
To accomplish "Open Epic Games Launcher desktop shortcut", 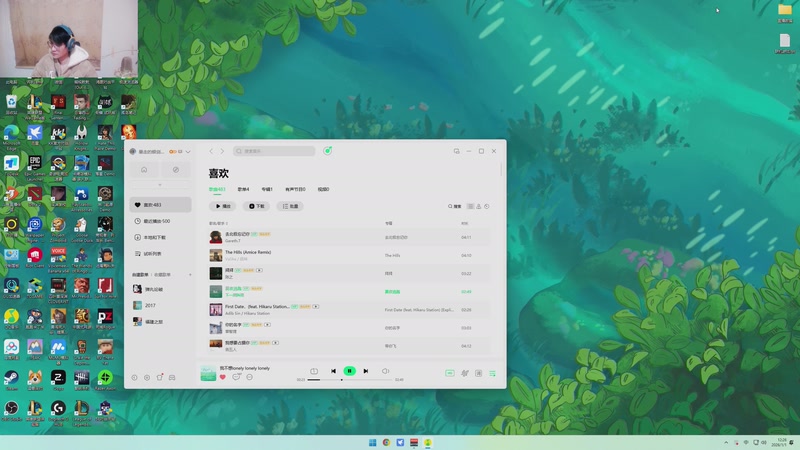I will [x=35, y=167].
